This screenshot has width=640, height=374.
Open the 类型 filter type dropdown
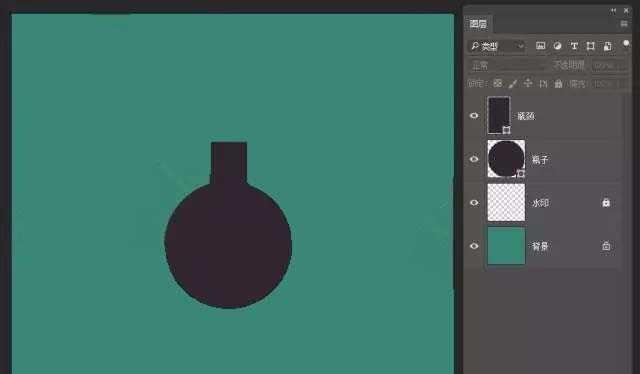(x=497, y=46)
